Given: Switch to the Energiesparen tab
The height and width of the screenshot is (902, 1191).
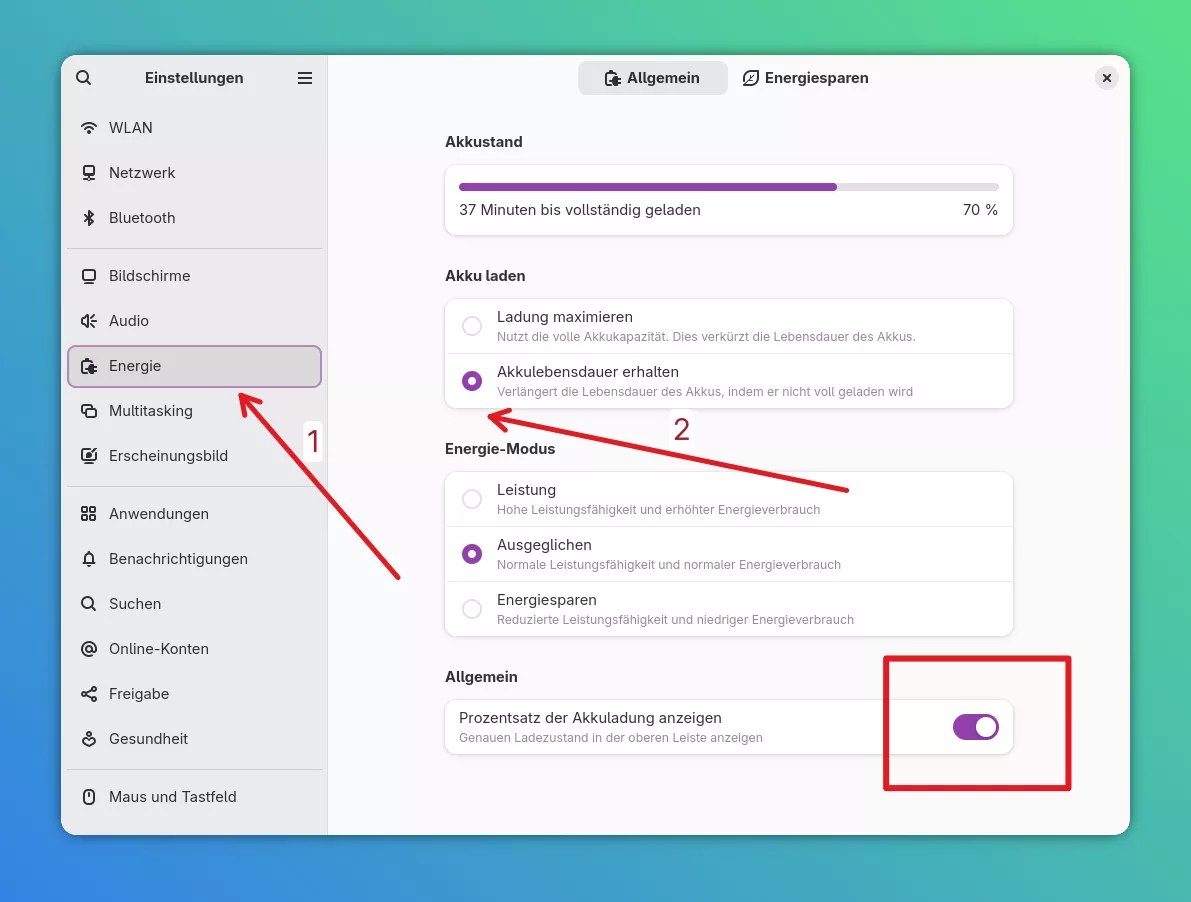Looking at the screenshot, I should tap(806, 78).
